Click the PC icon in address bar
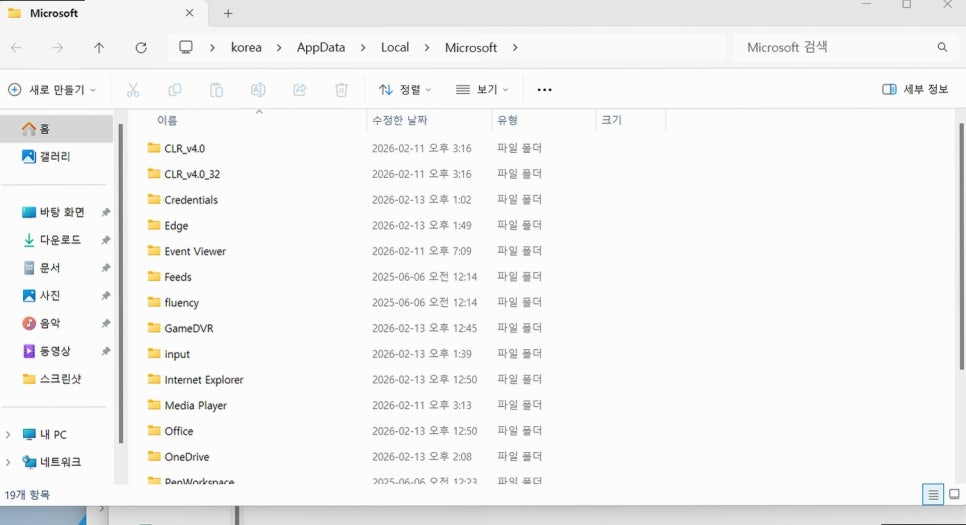This screenshot has height=525, width=966. click(185, 47)
